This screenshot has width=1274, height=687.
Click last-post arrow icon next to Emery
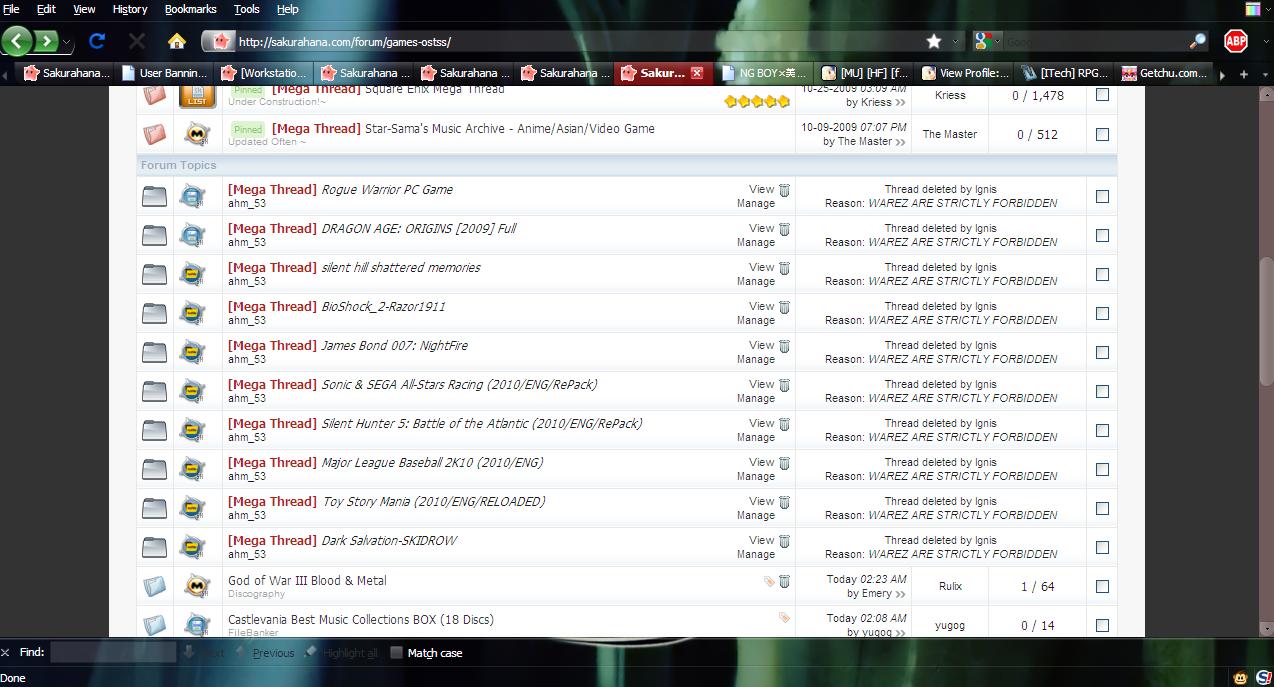(x=901, y=594)
